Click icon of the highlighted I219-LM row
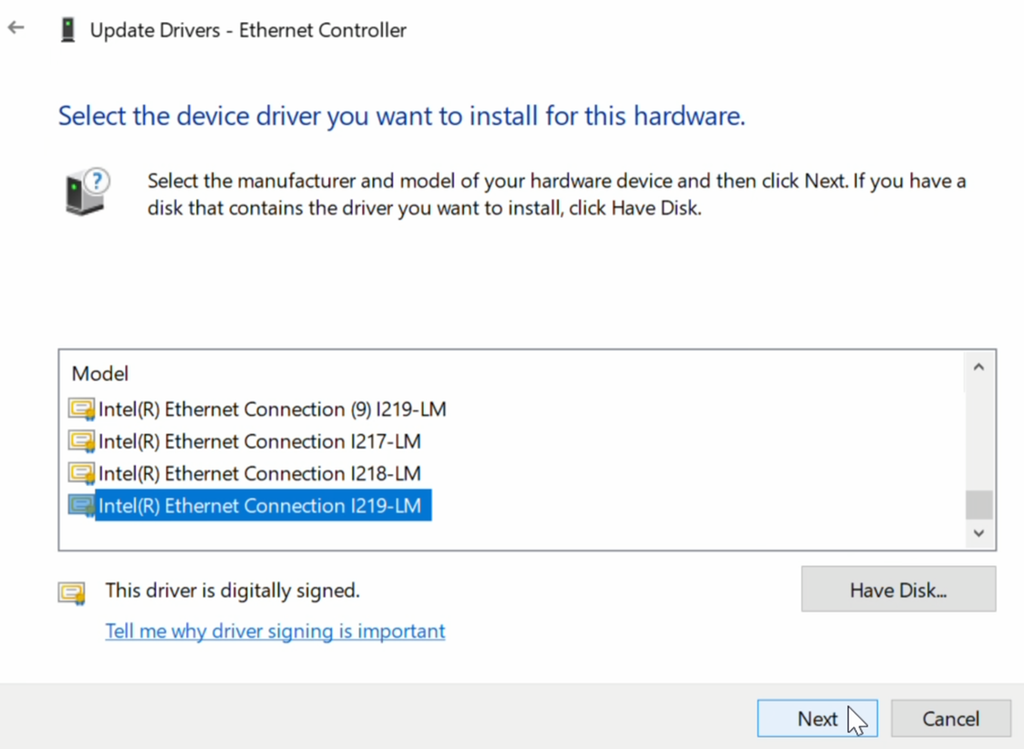 tap(82, 505)
